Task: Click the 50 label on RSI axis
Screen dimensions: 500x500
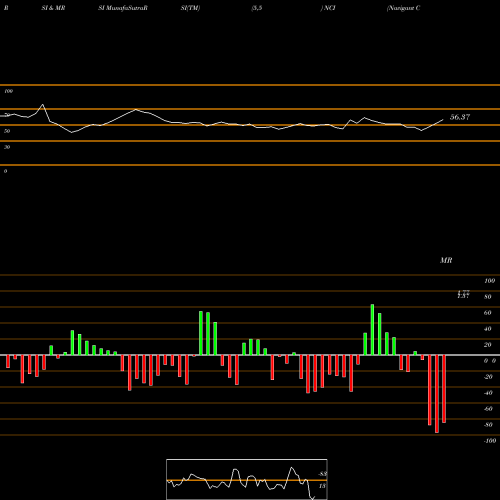Action: [7, 131]
